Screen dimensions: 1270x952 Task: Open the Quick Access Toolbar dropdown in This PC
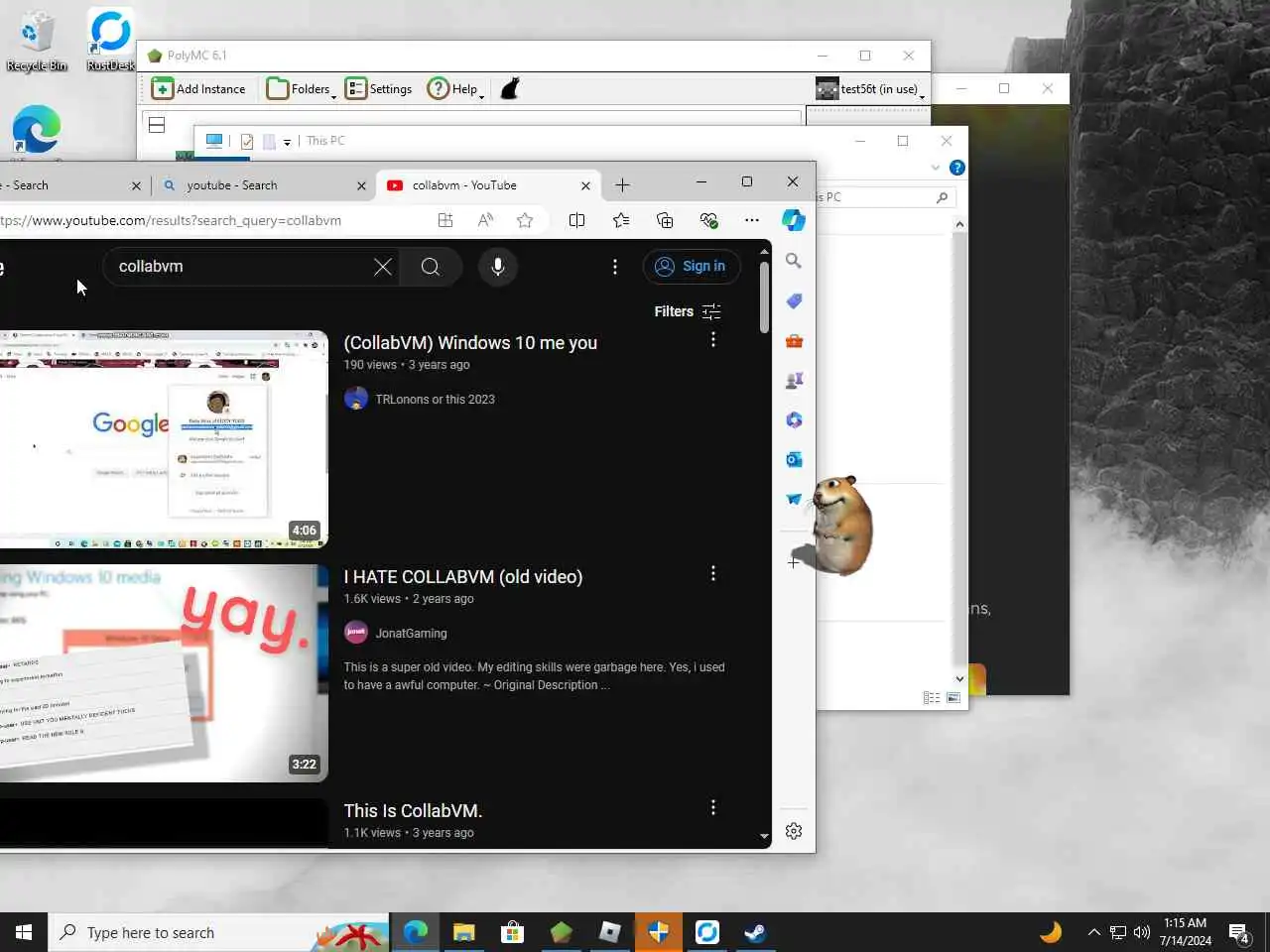287,142
